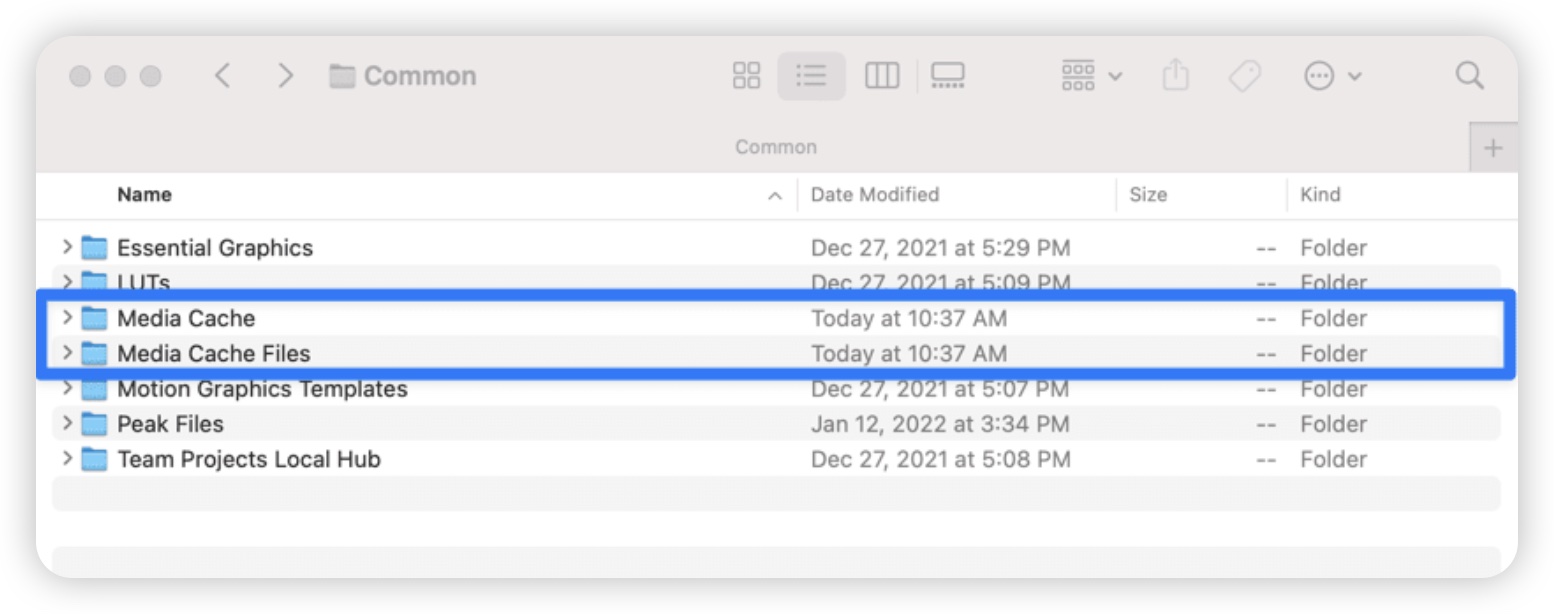Select Team Projects Local Hub folder icon

click(94, 459)
